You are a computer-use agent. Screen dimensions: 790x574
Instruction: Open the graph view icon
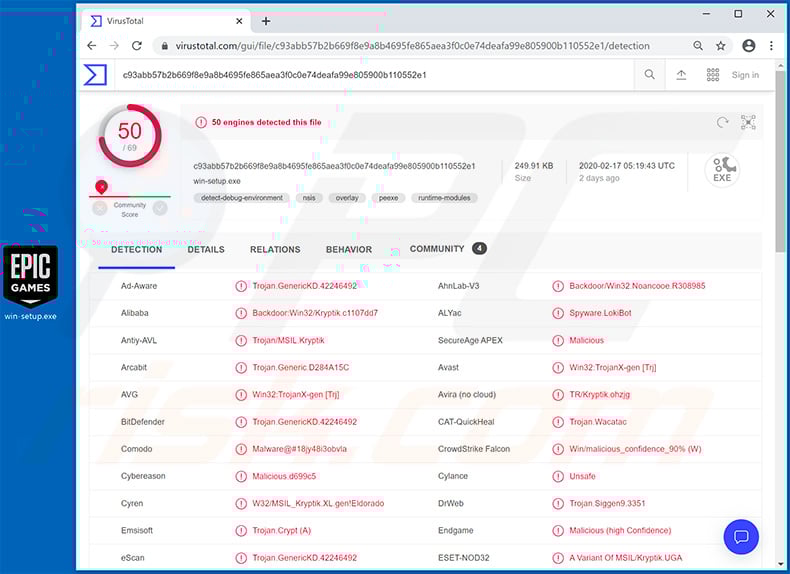point(748,122)
